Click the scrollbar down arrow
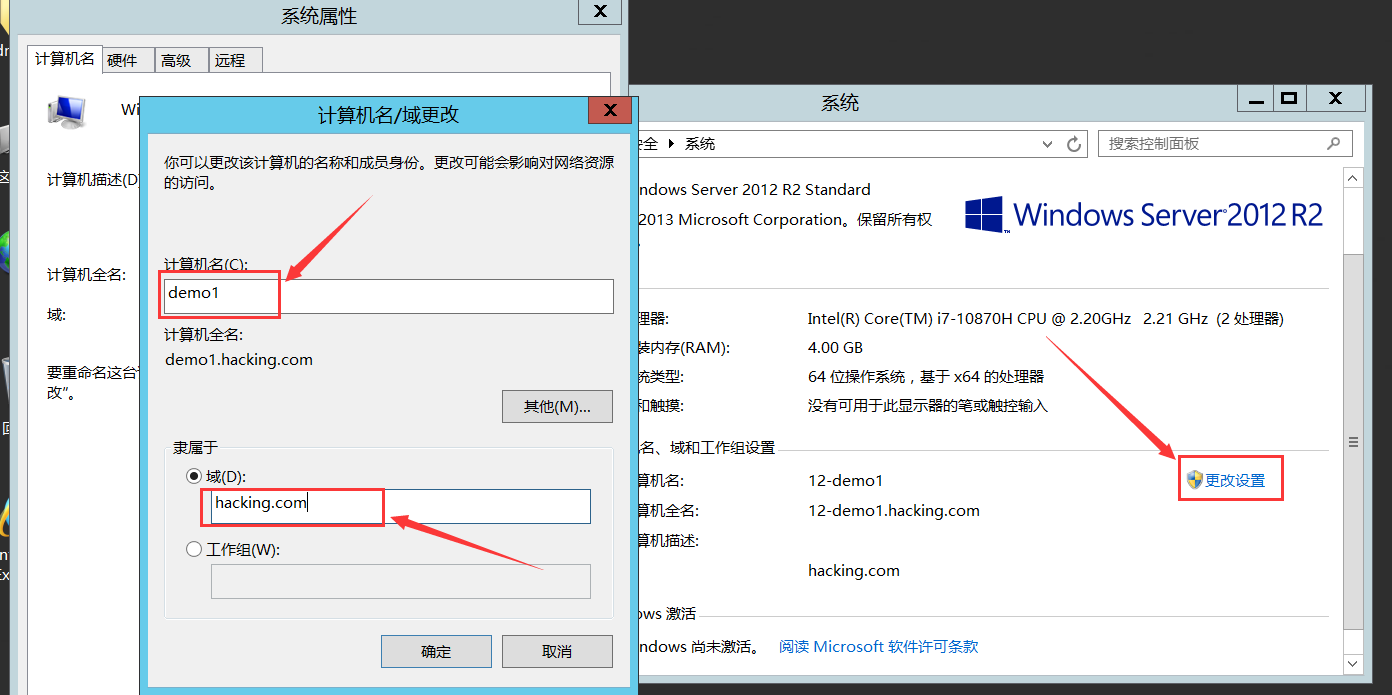Image resolution: width=1392 pixels, height=695 pixels. click(x=1352, y=663)
